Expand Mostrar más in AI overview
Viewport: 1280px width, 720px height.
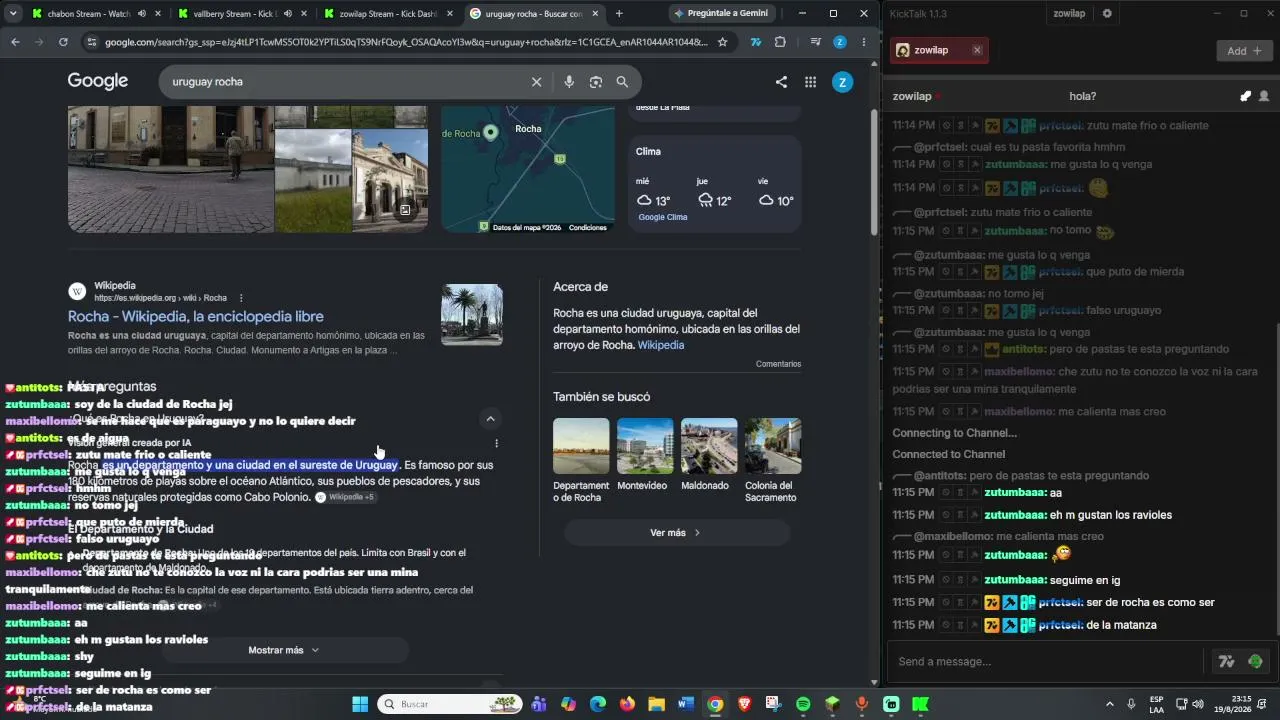point(284,650)
